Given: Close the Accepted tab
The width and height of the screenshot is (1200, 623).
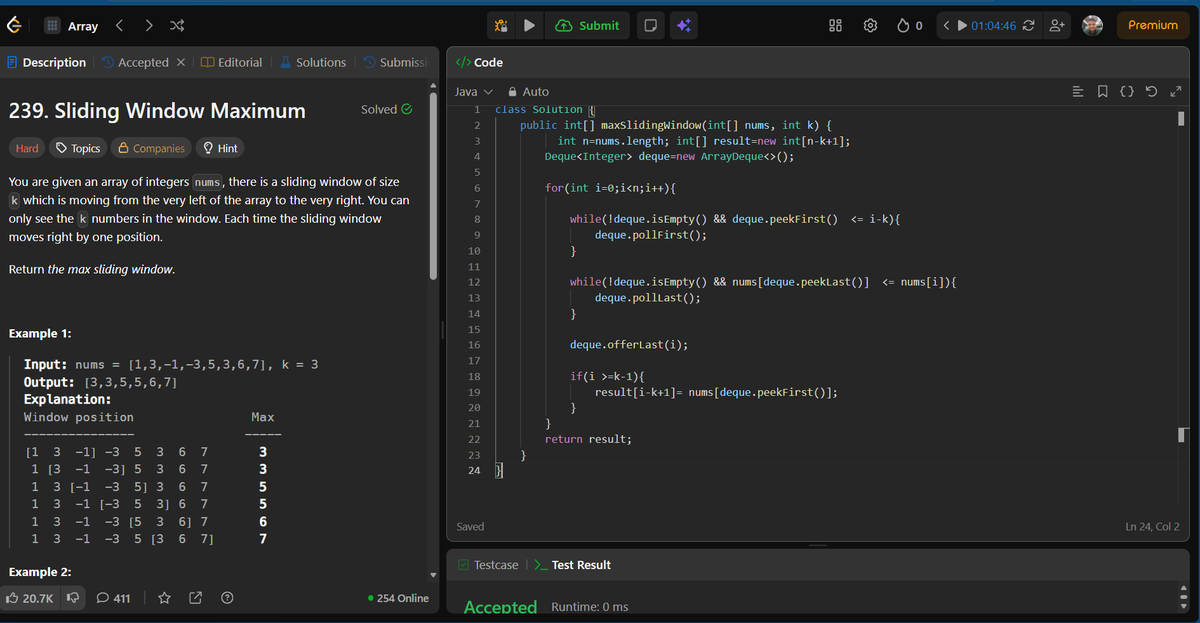Looking at the screenshot, I should pyautogui.click(x=181, y=62).
